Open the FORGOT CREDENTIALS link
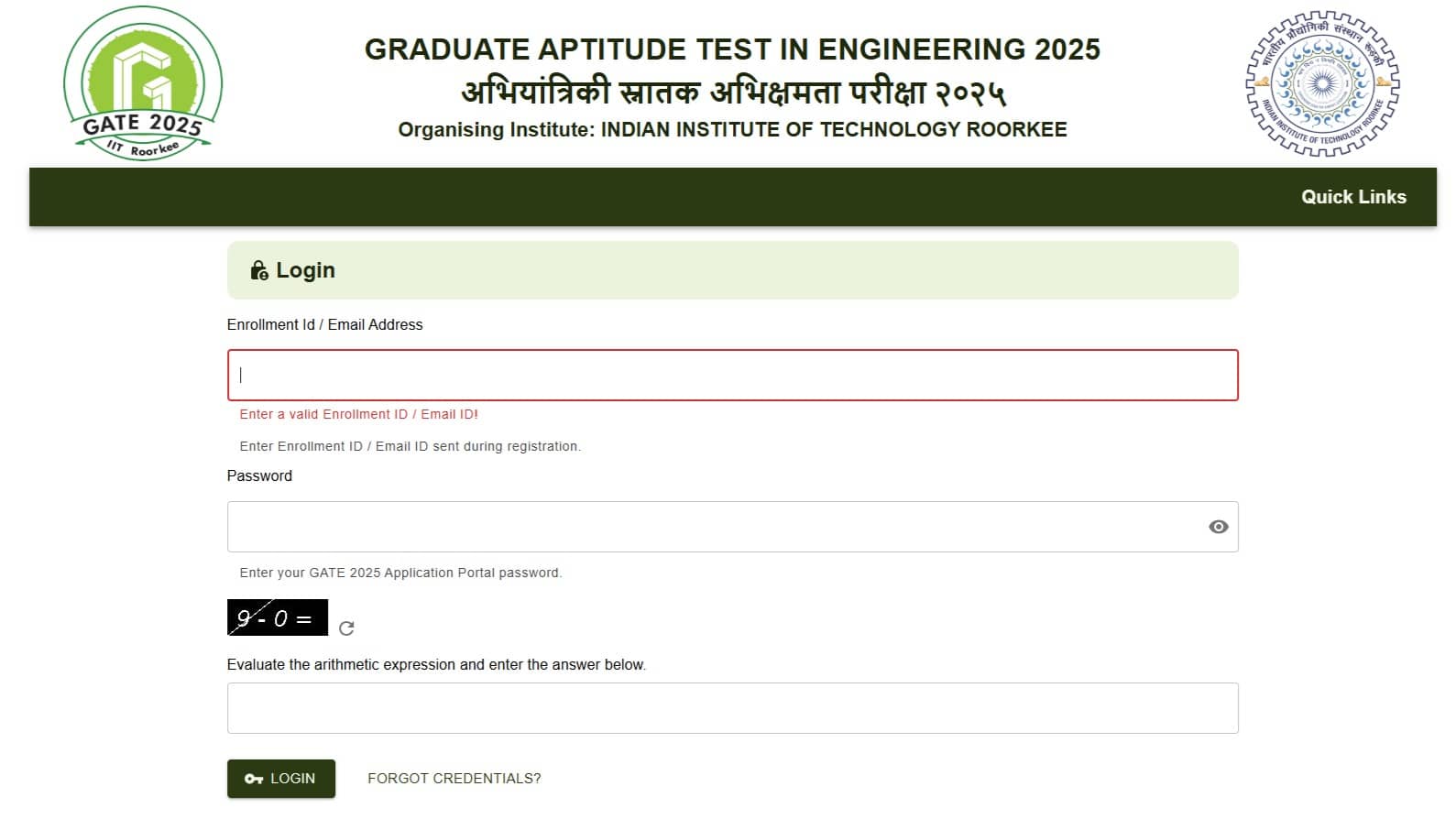 454,778
